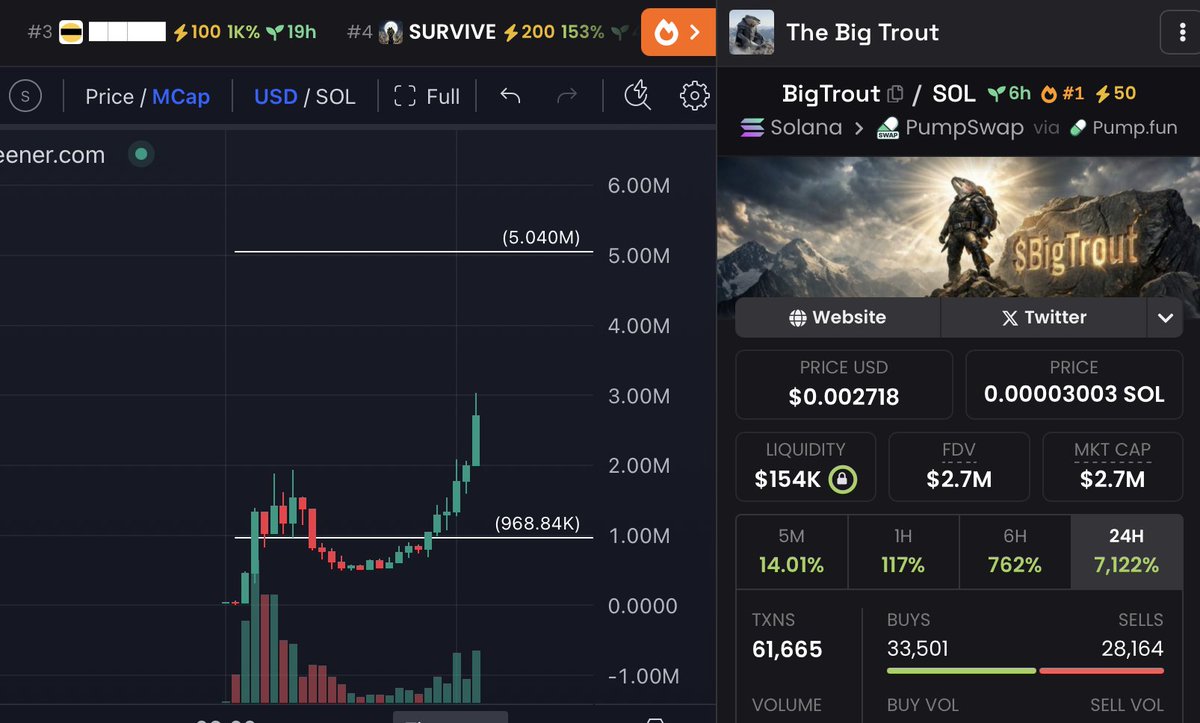The height and width of the screenshot is (723, 1200).
Task: Open the token Twitter link
Action: [x=1044, y=317]
